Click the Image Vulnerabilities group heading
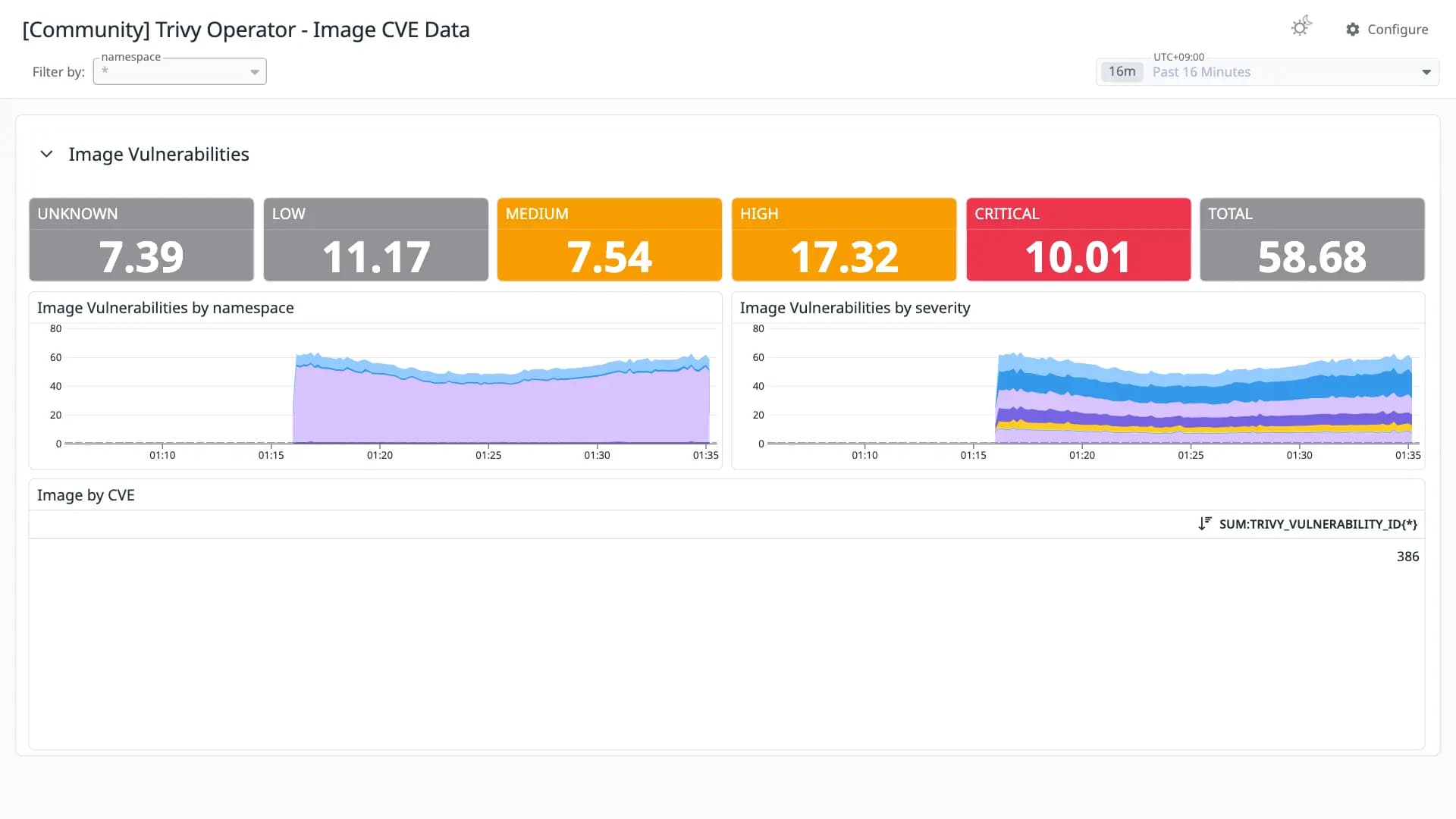Viewport: 1456px width, 819px height. click(158, 154)
